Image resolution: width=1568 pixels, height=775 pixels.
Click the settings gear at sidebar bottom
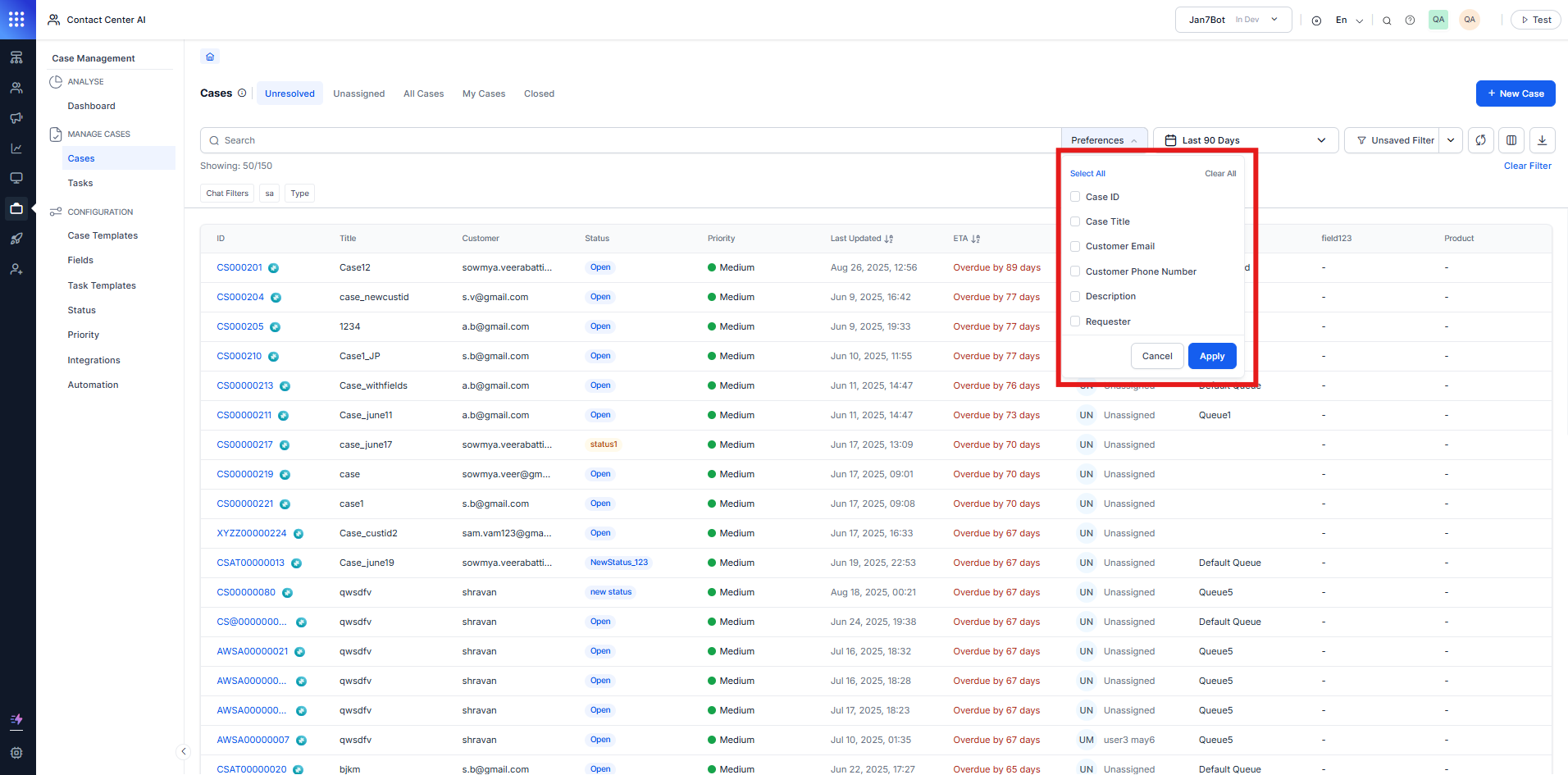(x=16, y=753)
